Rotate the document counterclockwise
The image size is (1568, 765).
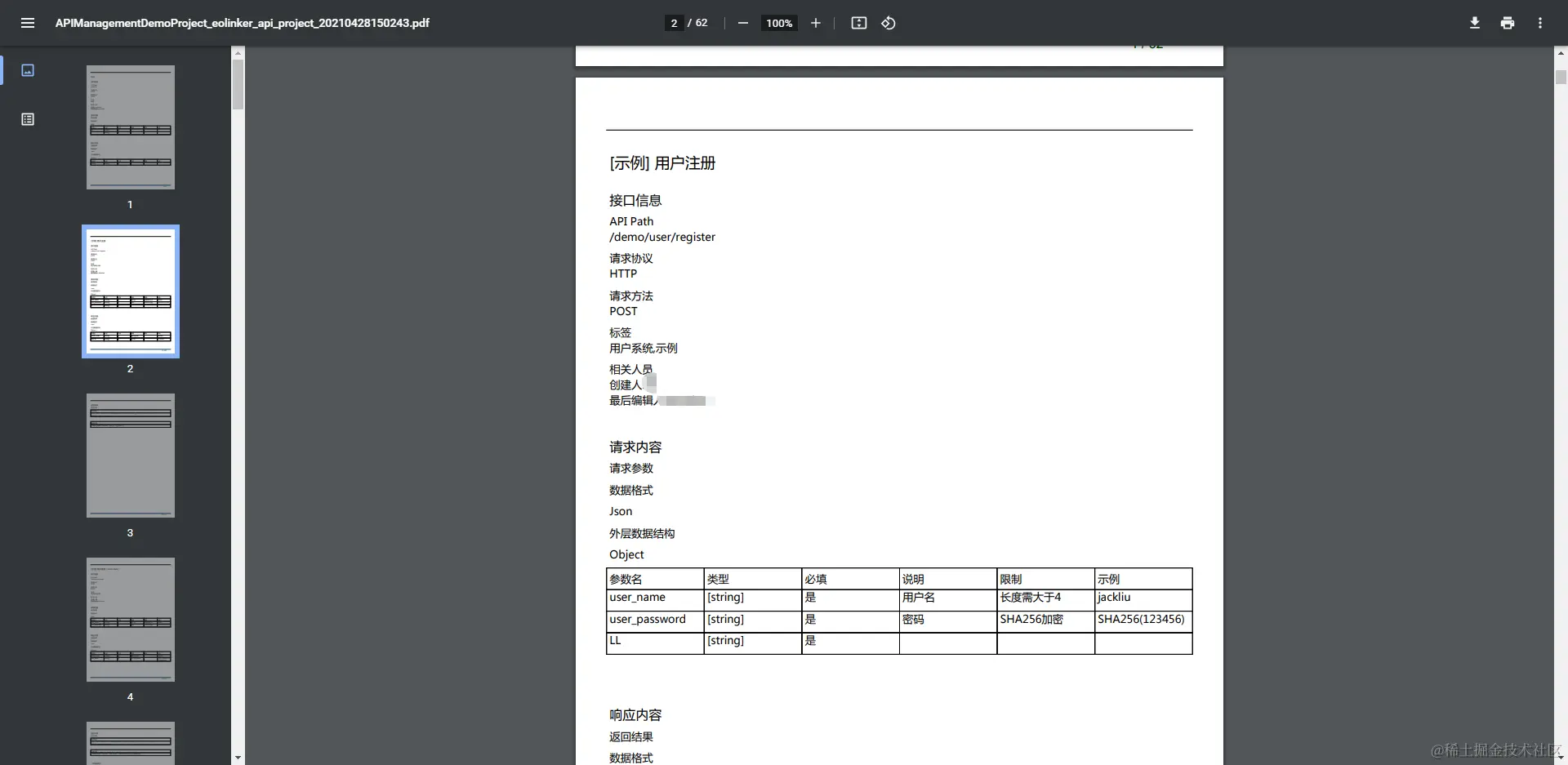click(x=889, y=23)
